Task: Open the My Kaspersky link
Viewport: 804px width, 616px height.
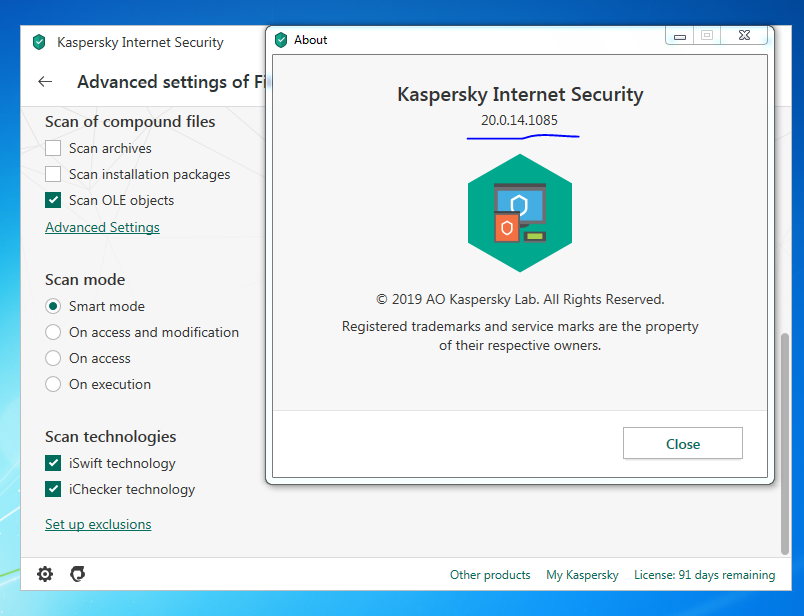Action: (582, 575)
